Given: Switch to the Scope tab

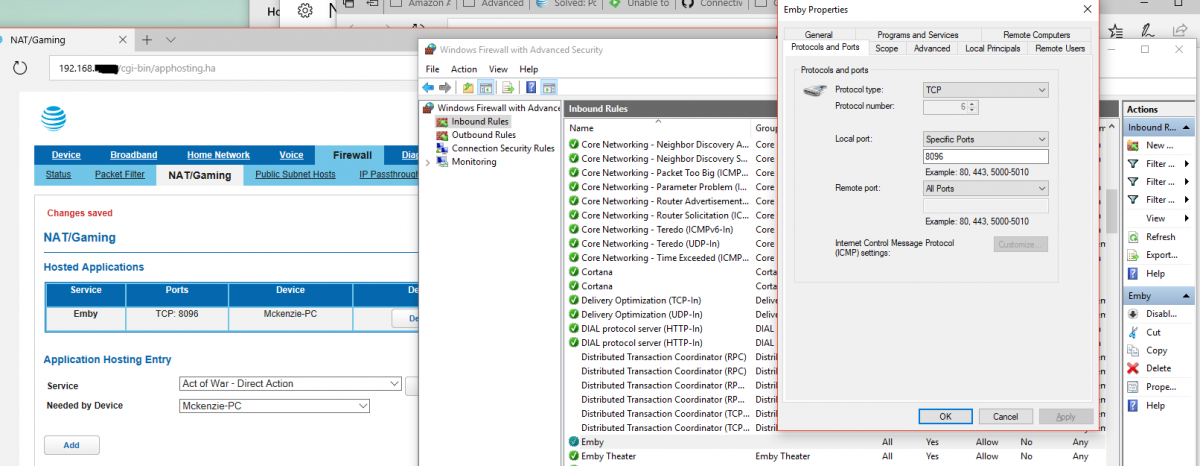Looking at the screenshot, I should (x=886, y=48).
